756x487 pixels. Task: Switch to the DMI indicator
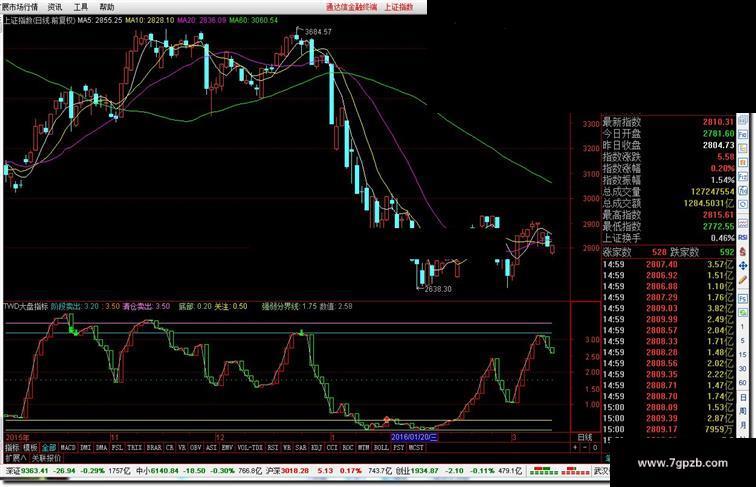pos(85,448)
